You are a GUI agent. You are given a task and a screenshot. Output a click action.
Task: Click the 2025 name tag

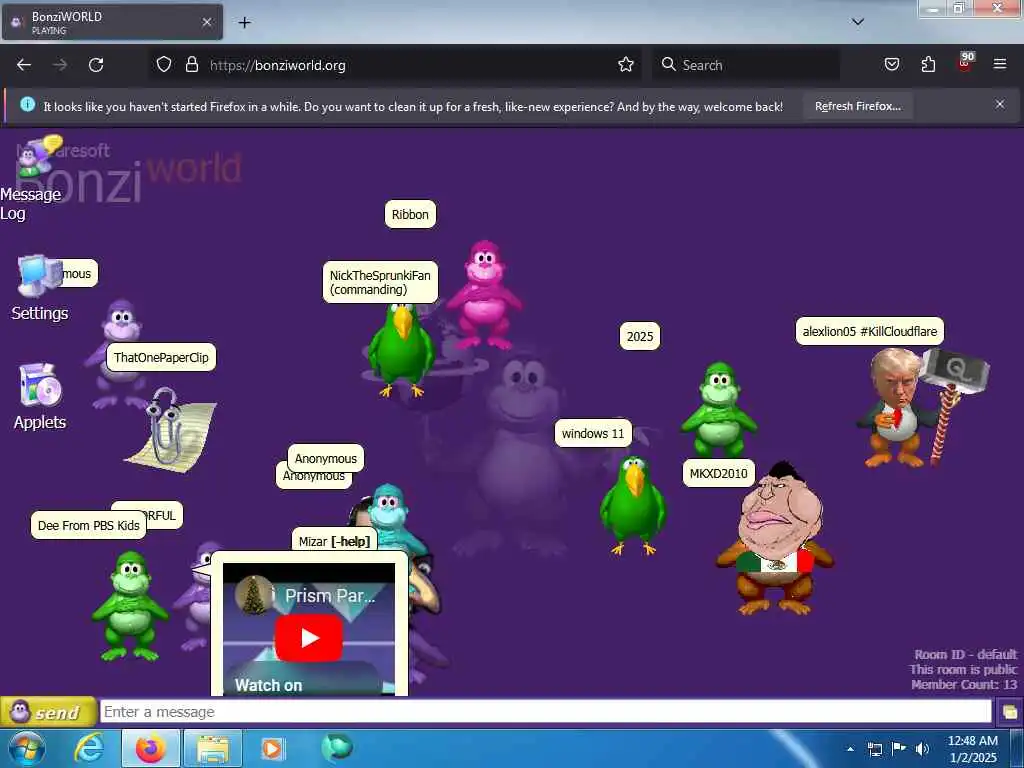[639, 336]
